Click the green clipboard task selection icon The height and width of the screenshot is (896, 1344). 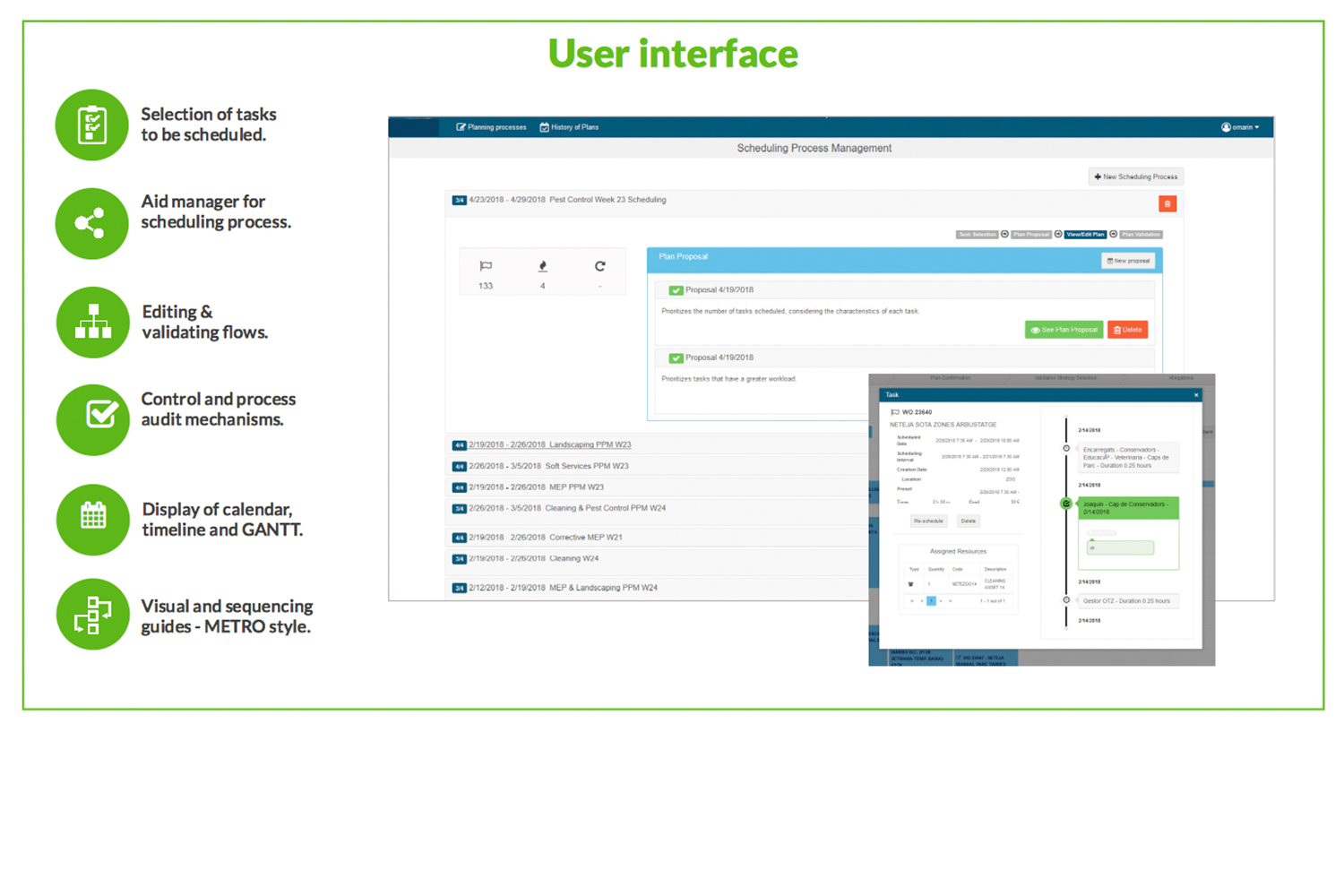91,125
